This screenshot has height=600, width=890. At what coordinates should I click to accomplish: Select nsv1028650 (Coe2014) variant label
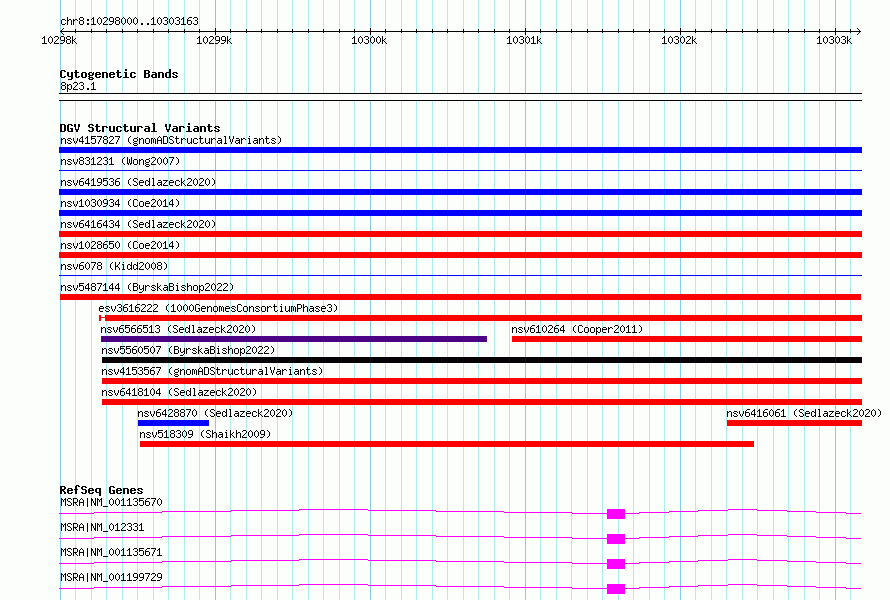tap(120, 245)
